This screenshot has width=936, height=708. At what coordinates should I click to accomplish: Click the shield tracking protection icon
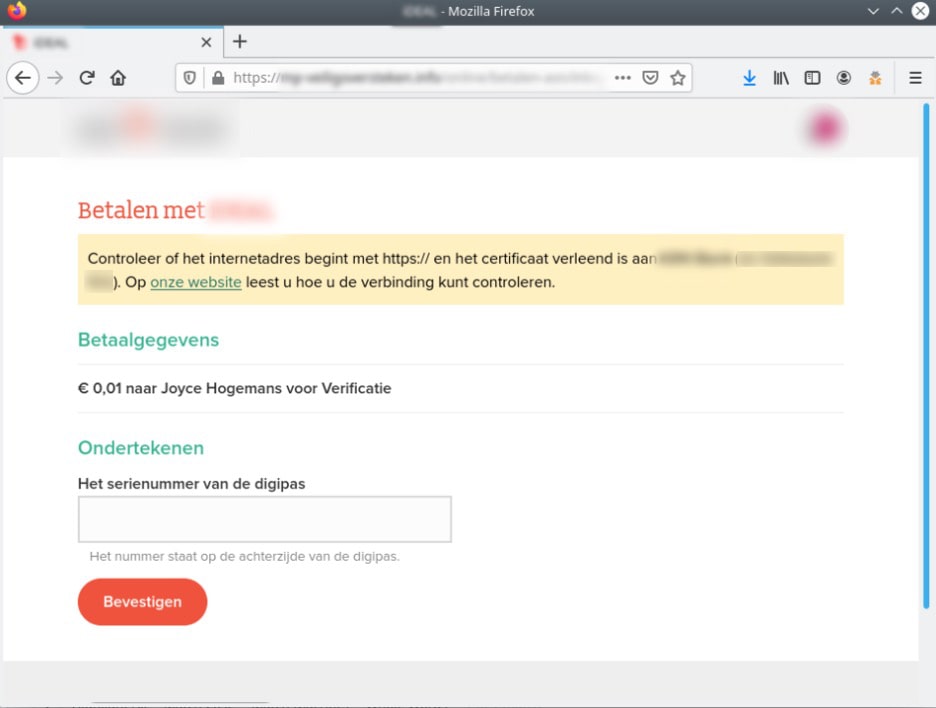pos(190,77)
